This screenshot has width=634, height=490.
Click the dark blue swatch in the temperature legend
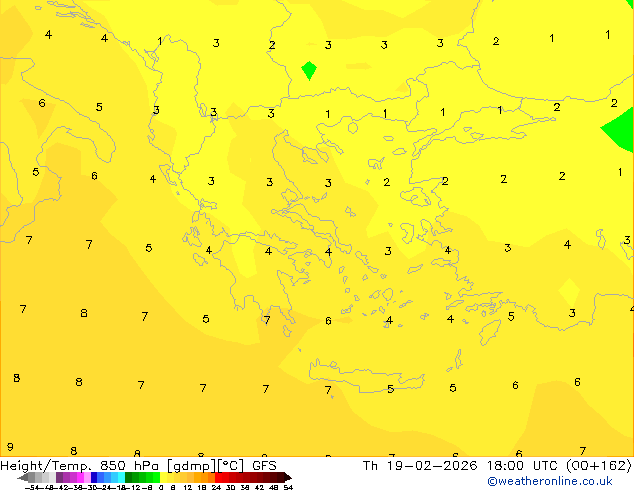click(94, 477)
